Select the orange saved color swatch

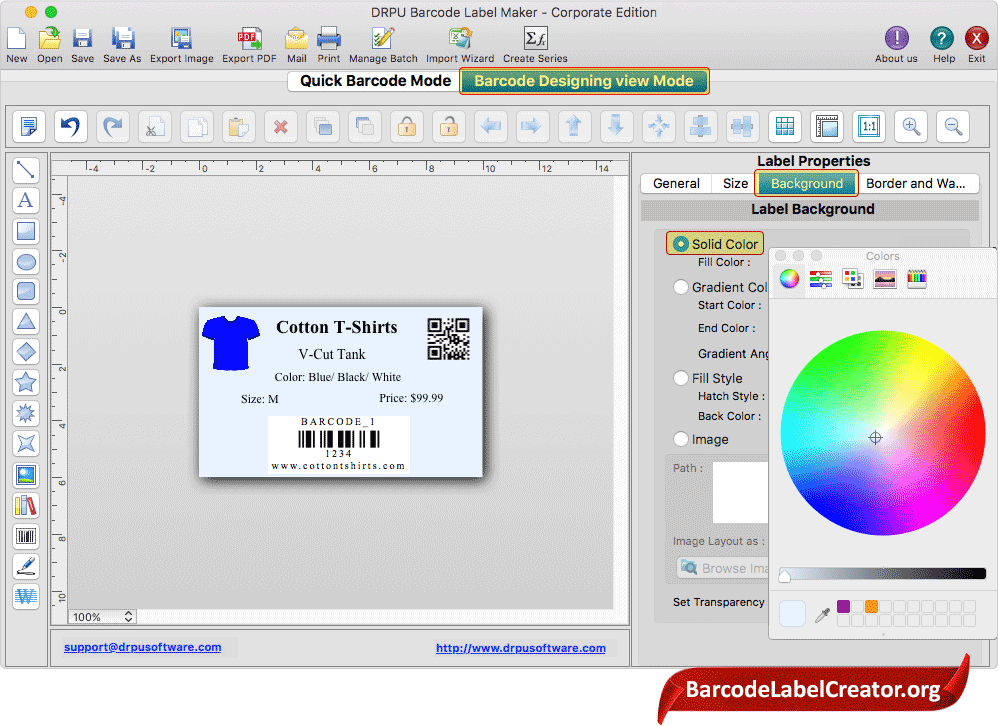(x=871, y=606)
